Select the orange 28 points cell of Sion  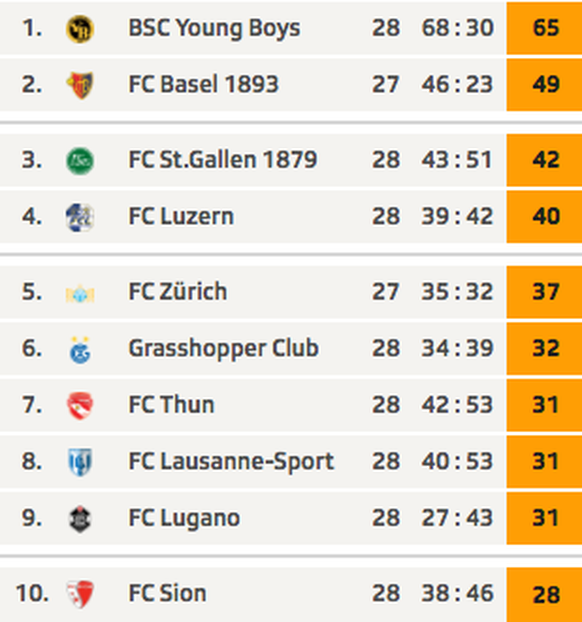click(x=544, y=595)
